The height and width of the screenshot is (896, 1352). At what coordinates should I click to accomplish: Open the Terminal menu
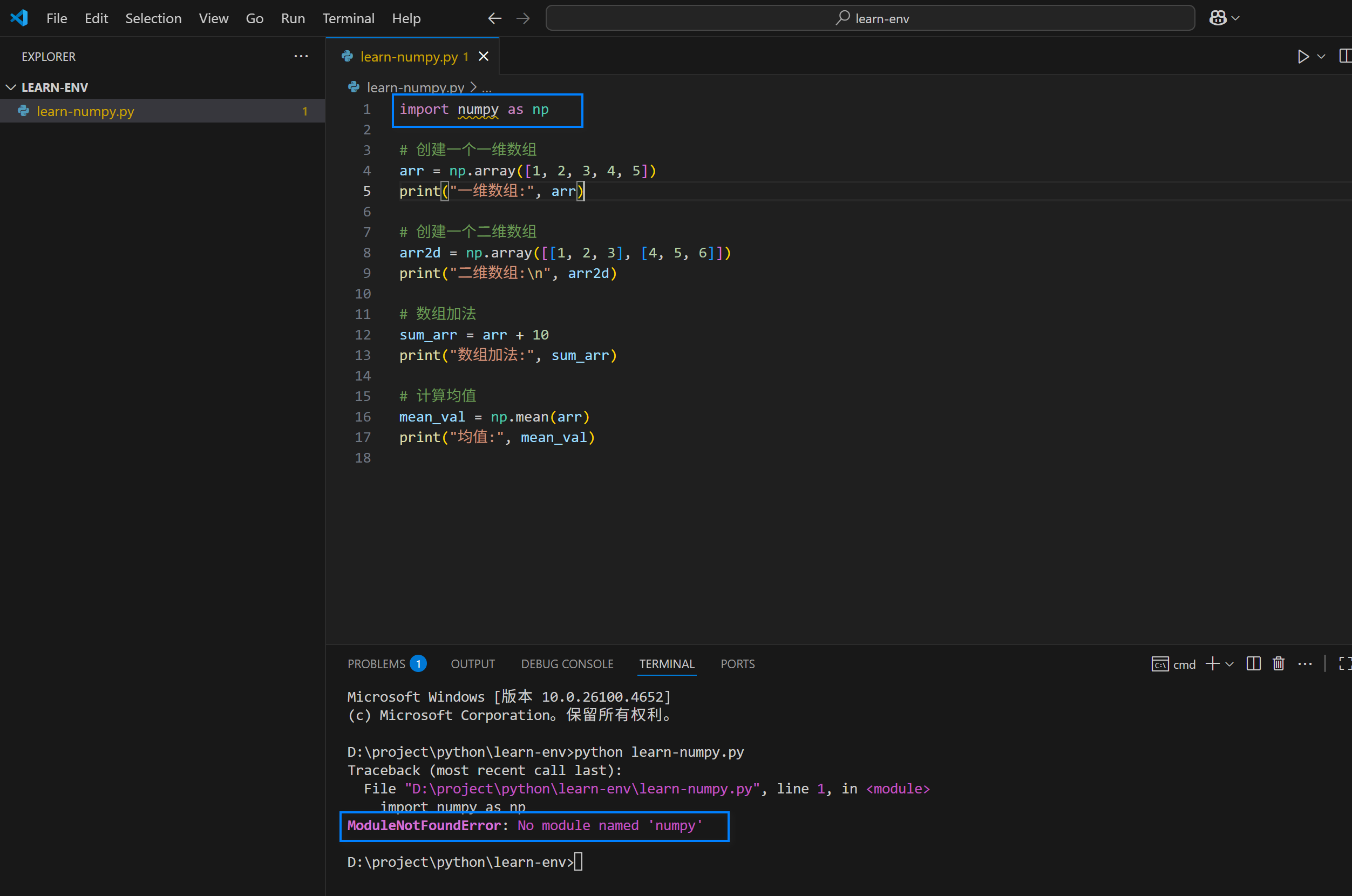[348, 18]
